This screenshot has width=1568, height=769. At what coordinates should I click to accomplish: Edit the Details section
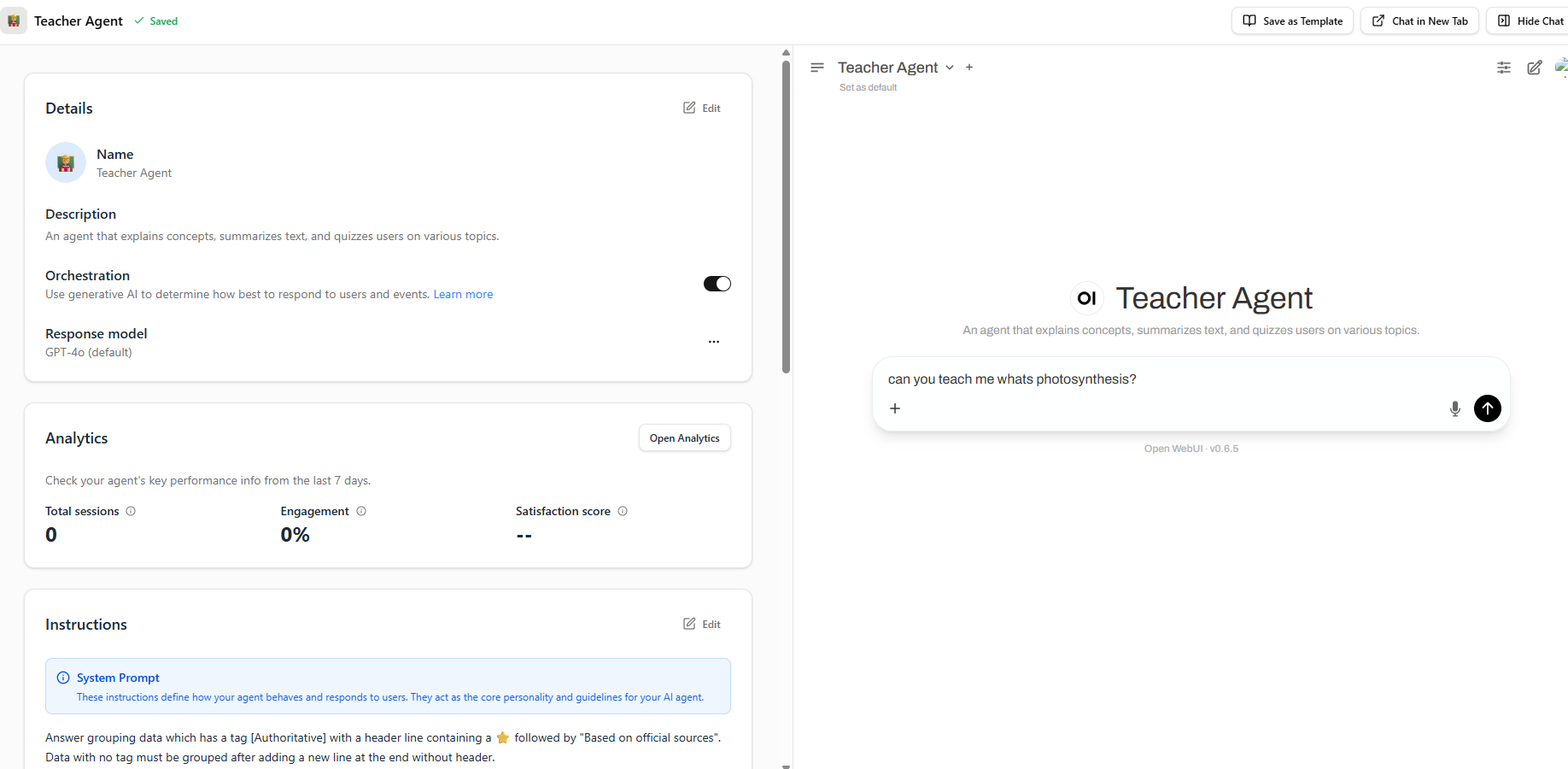coord(702,108)
